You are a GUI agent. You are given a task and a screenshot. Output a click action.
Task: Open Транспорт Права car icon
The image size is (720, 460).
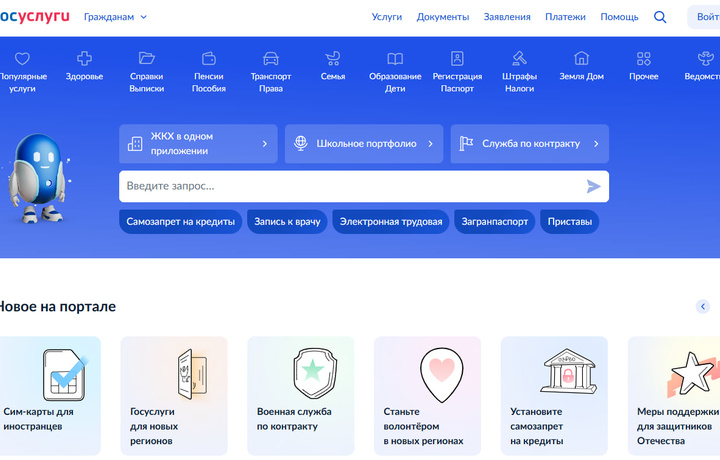(270, 58)
